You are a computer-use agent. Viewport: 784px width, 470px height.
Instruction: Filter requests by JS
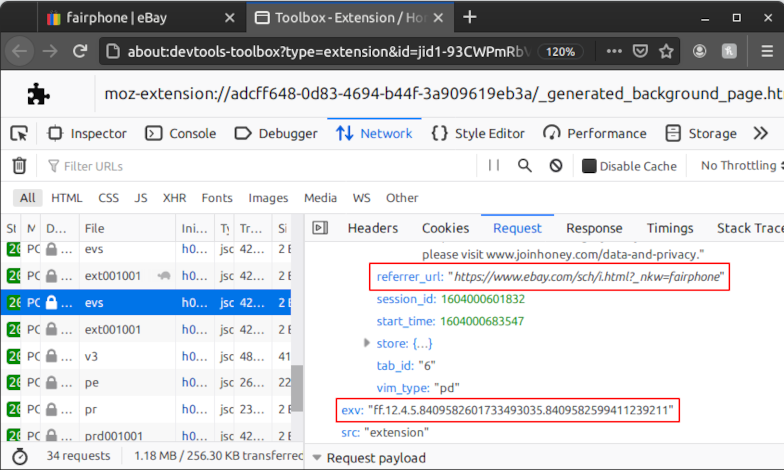click(x=141, y=198)
